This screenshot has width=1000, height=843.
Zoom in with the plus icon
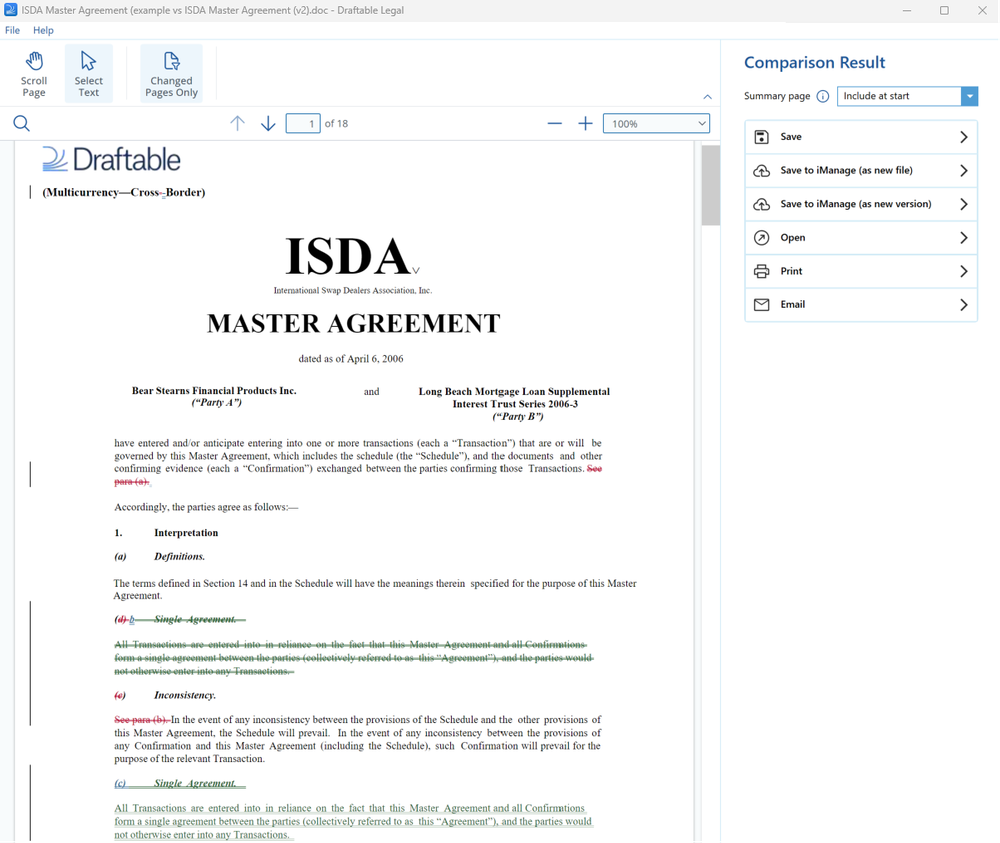pyautogui.click(x=585, y=124)
